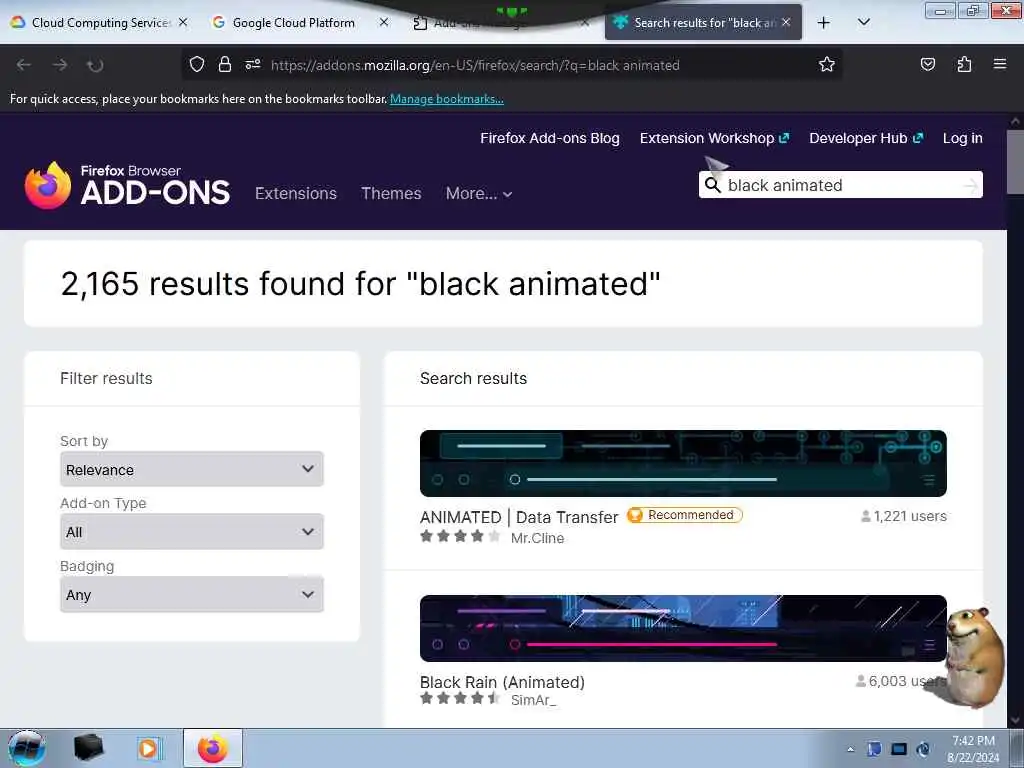This screenshot has width=1024, height=768.
Task: Expand the More… menu
Action: pyautogui.click(x=479, y=193)
